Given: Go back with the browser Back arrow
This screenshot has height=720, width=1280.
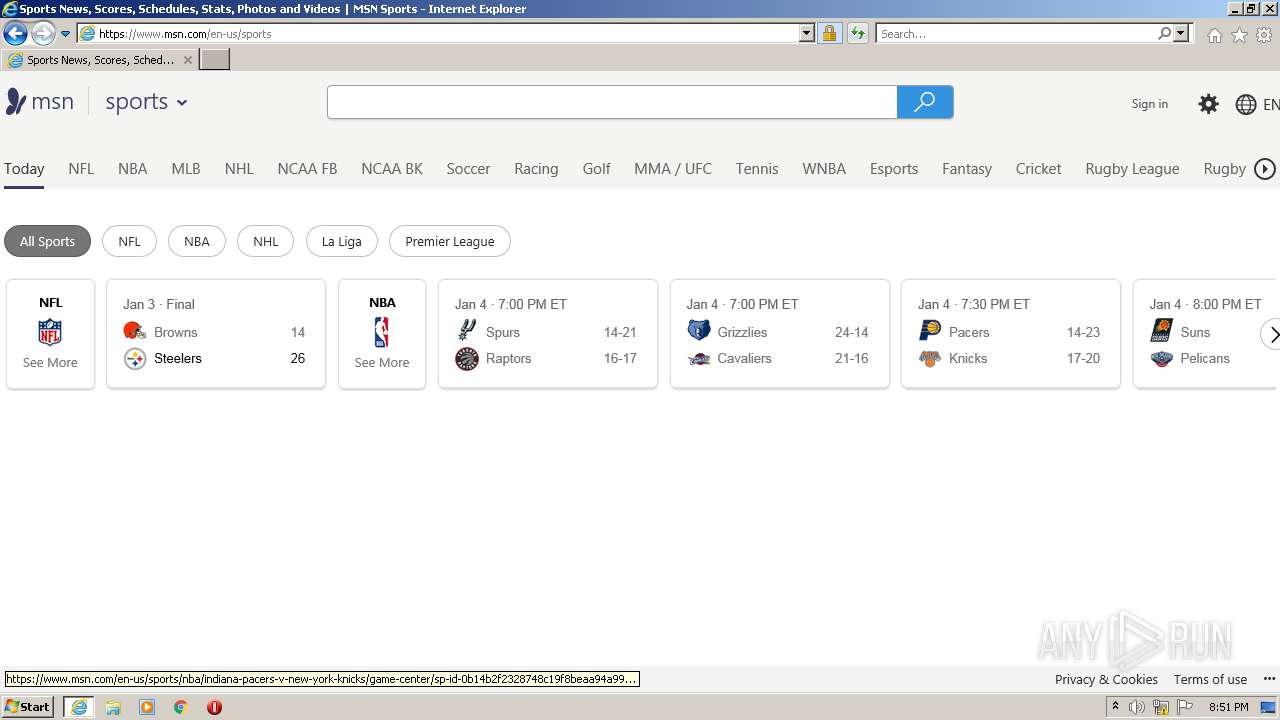Looking at the screenshot, I should [15, 33].
